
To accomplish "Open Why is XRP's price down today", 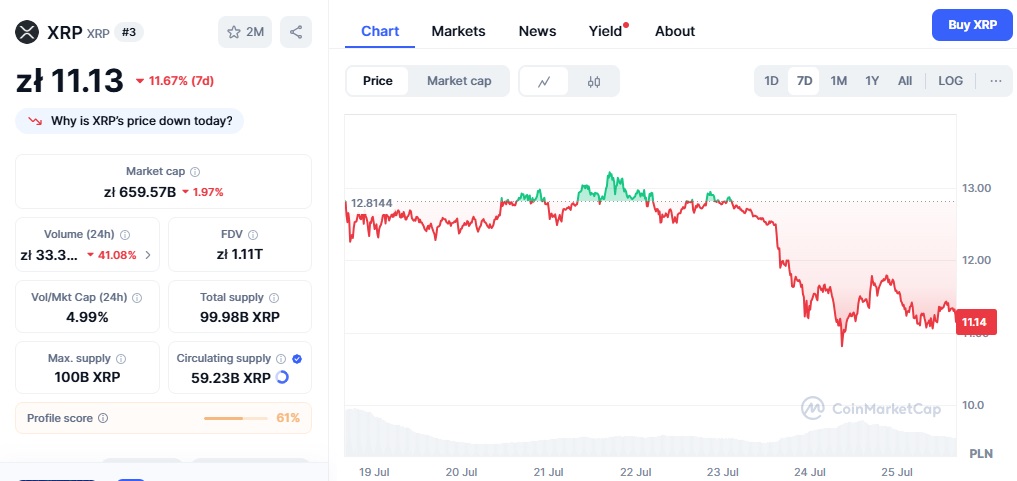I will coord(129,121).
